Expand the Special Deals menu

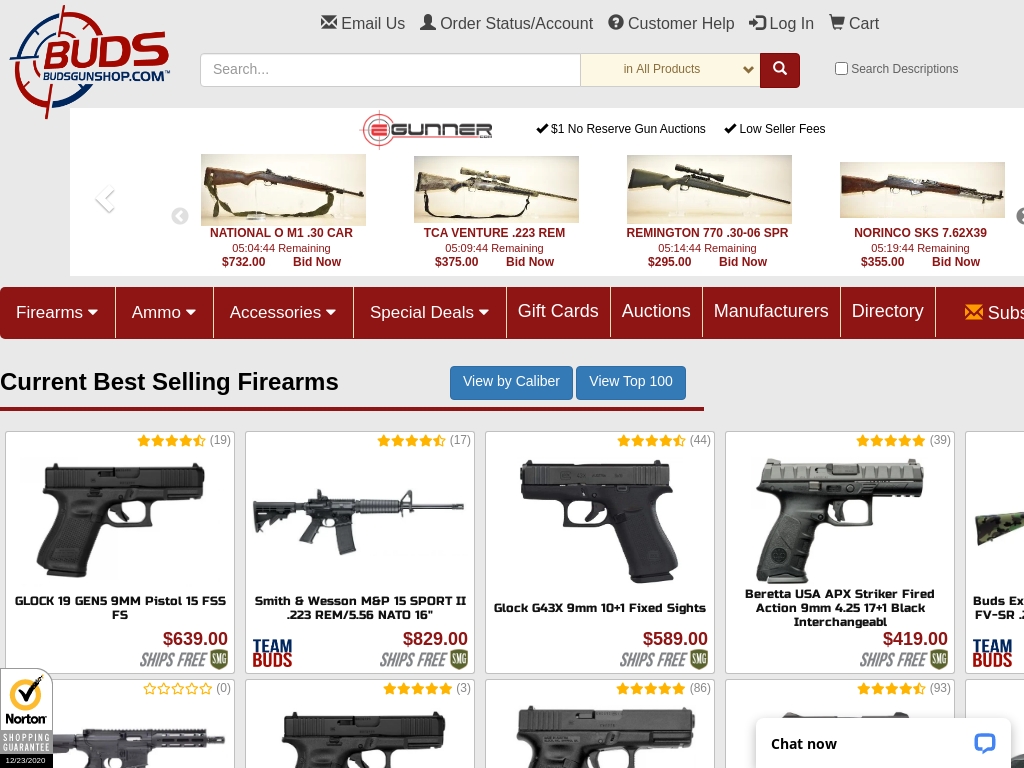click(x=430, y=312)
